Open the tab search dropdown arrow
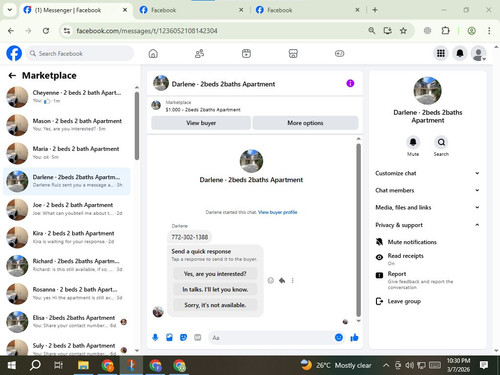The image size is (500, 375). (x=10, y=10)
